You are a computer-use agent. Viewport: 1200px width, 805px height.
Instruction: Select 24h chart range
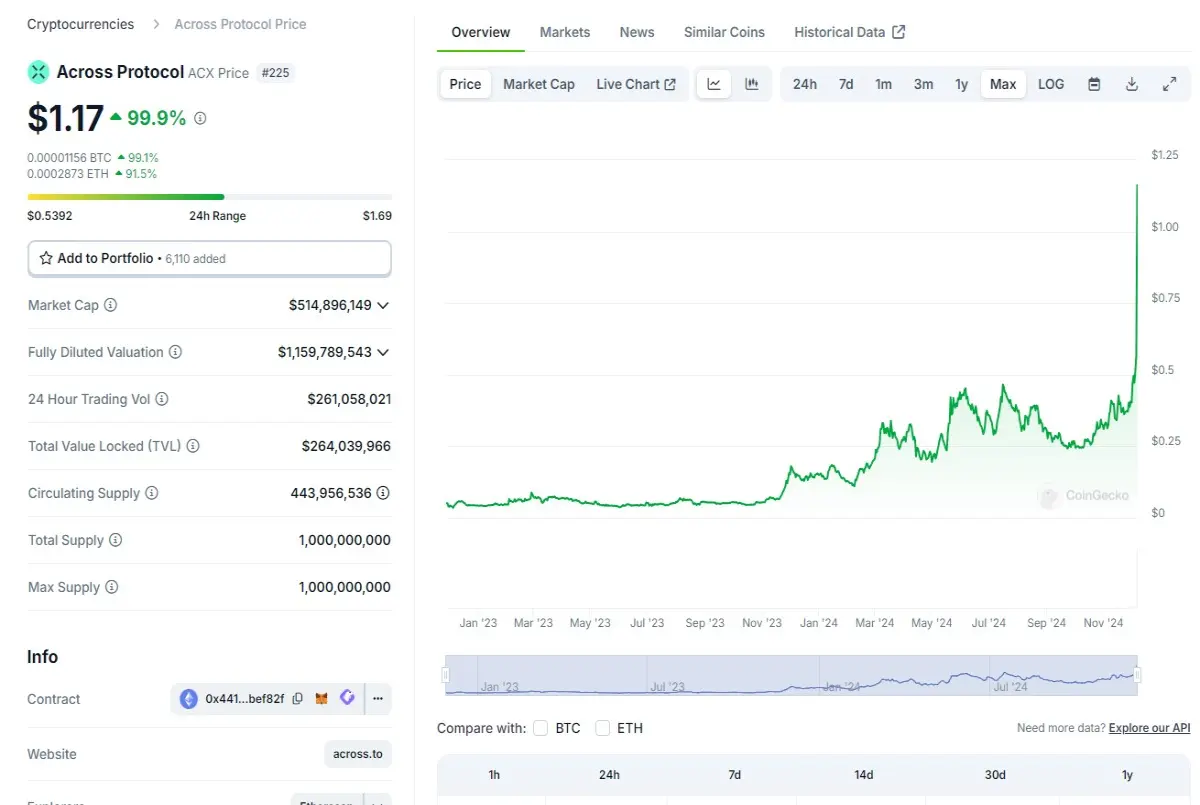805,84
